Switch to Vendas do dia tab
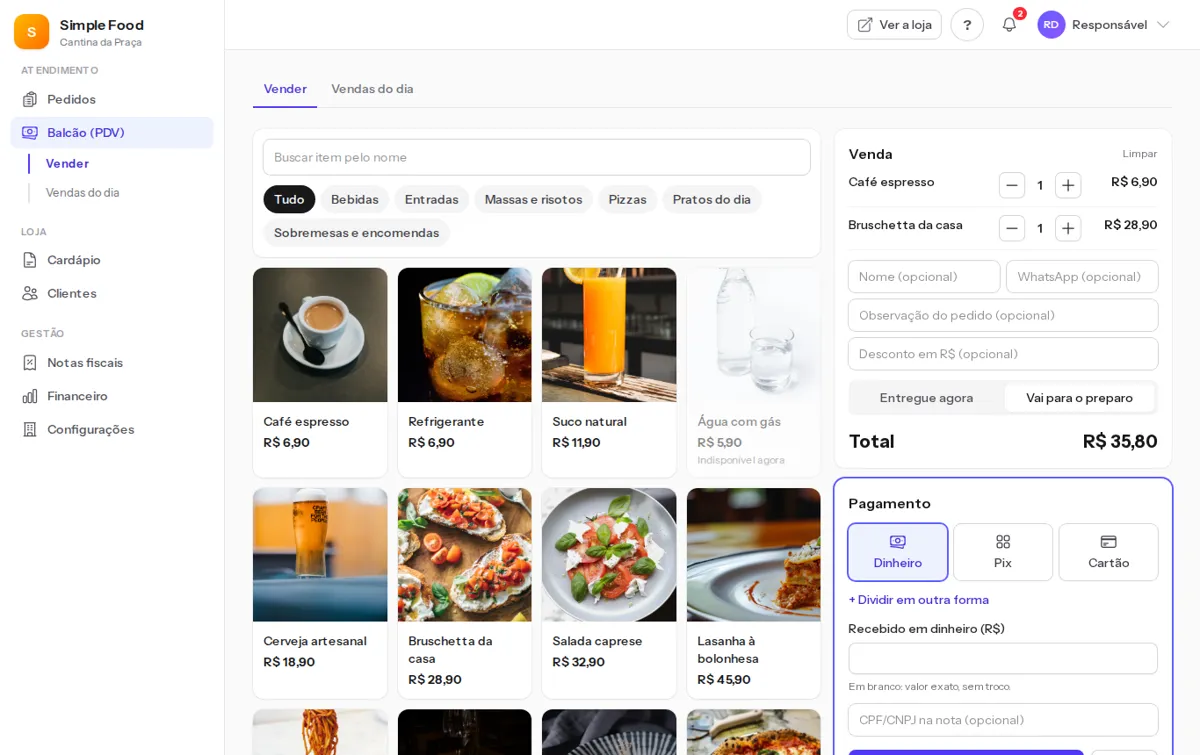This screenshot has width=1200, height=755. [x=372, y=89]
